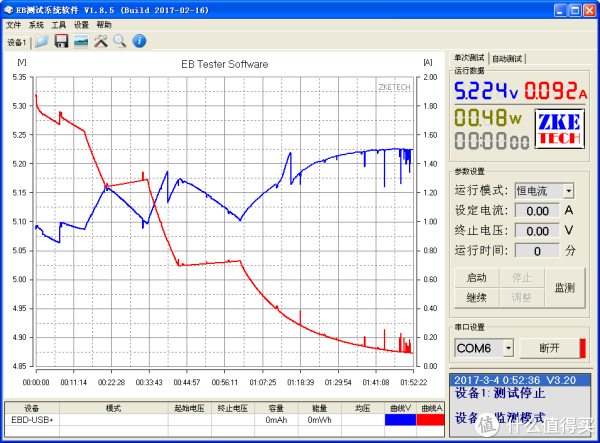
Task: Click the 设备 column header
Action: pos(32,408)
